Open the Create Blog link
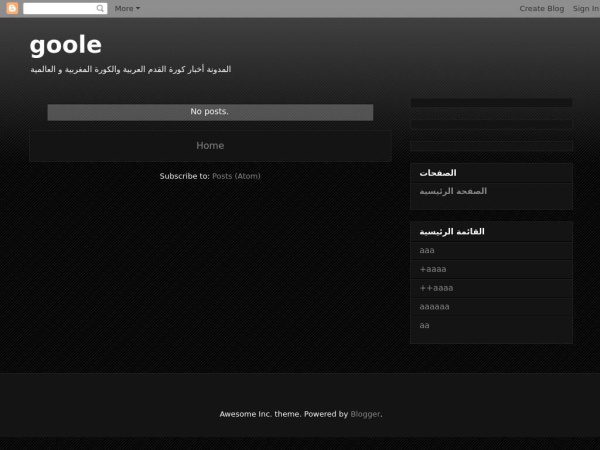This screenshot has width=600, height=450. [541, 8]
